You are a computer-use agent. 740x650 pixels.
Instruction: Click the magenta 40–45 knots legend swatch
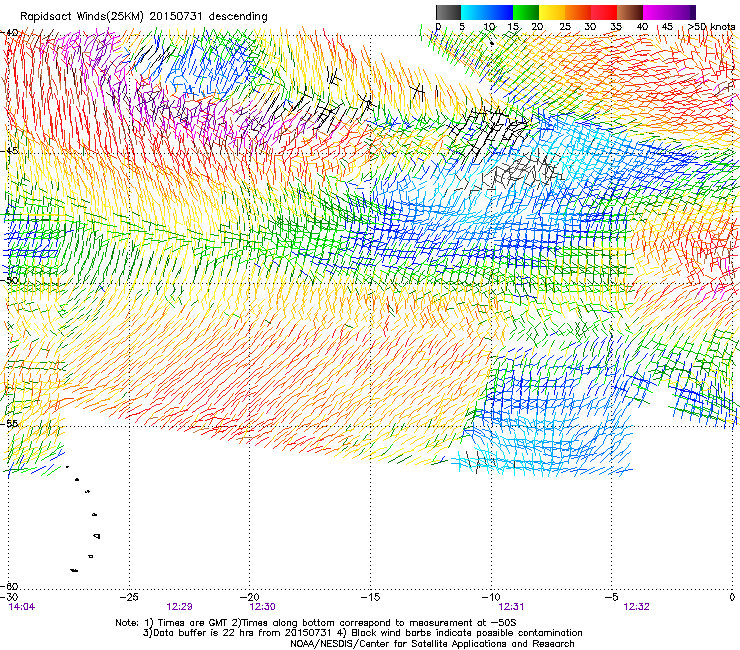tap(656, 12)
